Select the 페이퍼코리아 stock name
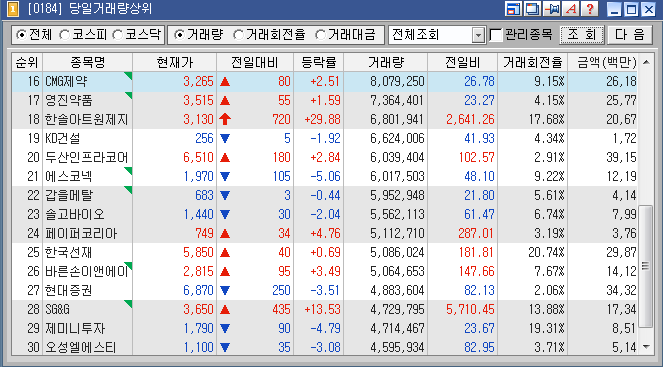Viewport: 663px width, 367px height. pyautogui.click(x=81, y=233)
